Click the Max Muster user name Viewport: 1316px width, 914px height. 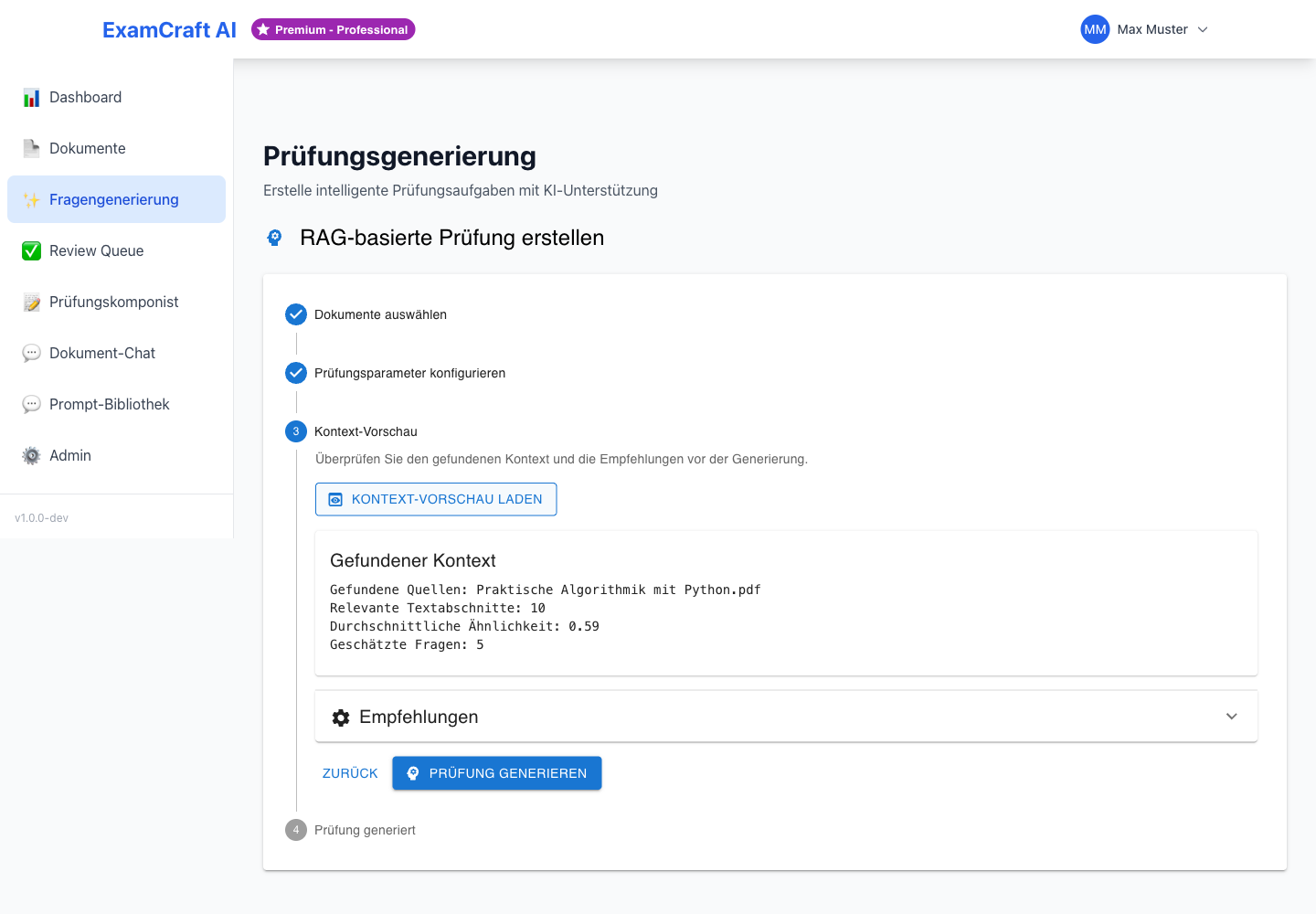pyautogui.click(x=1152, y=29)
